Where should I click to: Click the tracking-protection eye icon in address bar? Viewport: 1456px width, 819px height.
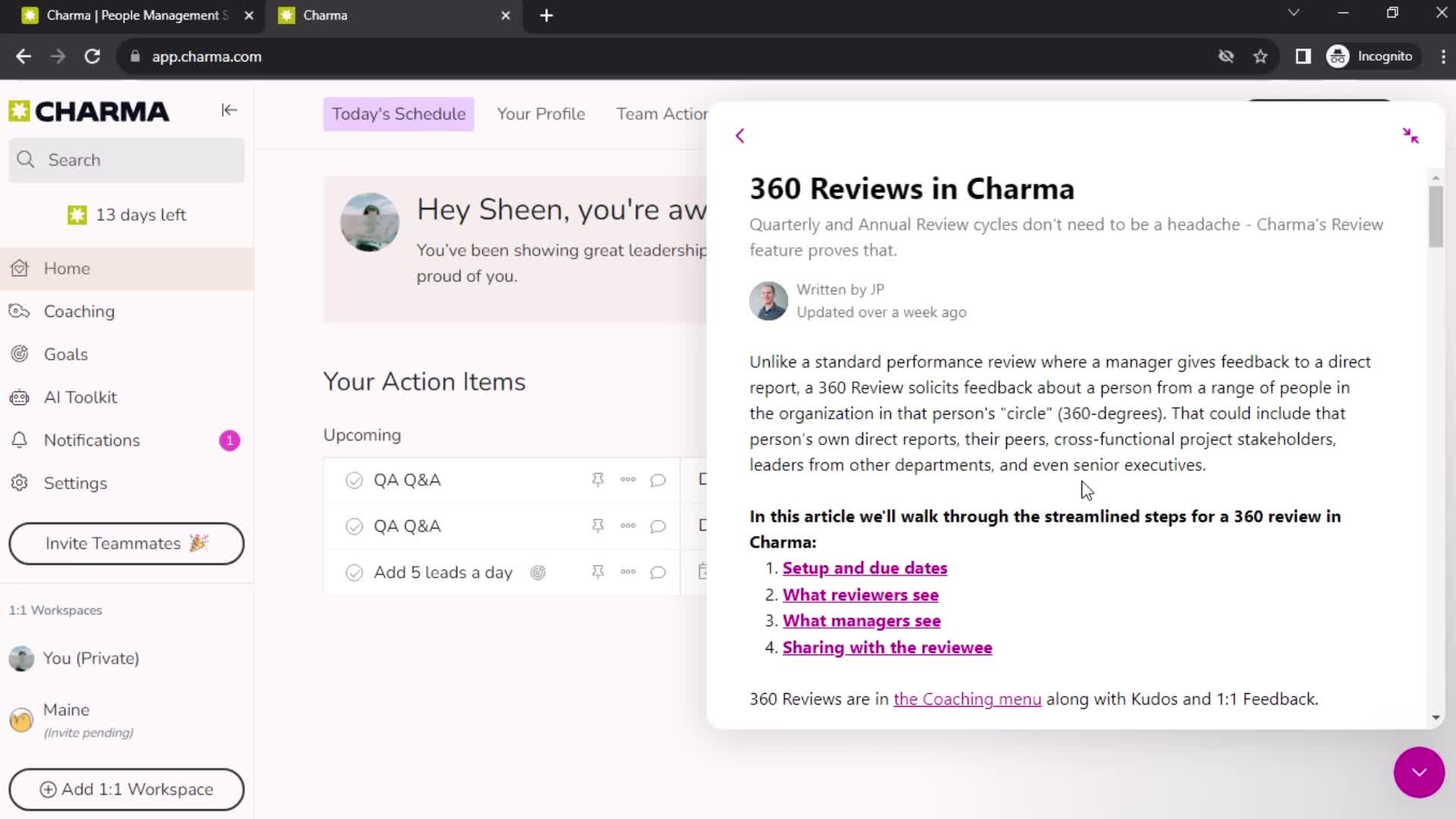pyautogui.click(x=1225, y=57)
